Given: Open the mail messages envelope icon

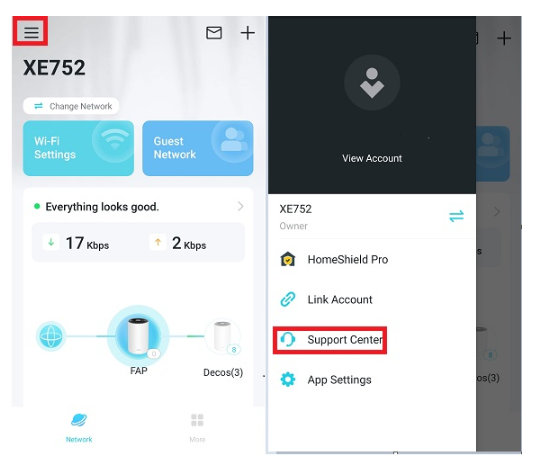Looking at the screenshot, I should pos(214,33).
